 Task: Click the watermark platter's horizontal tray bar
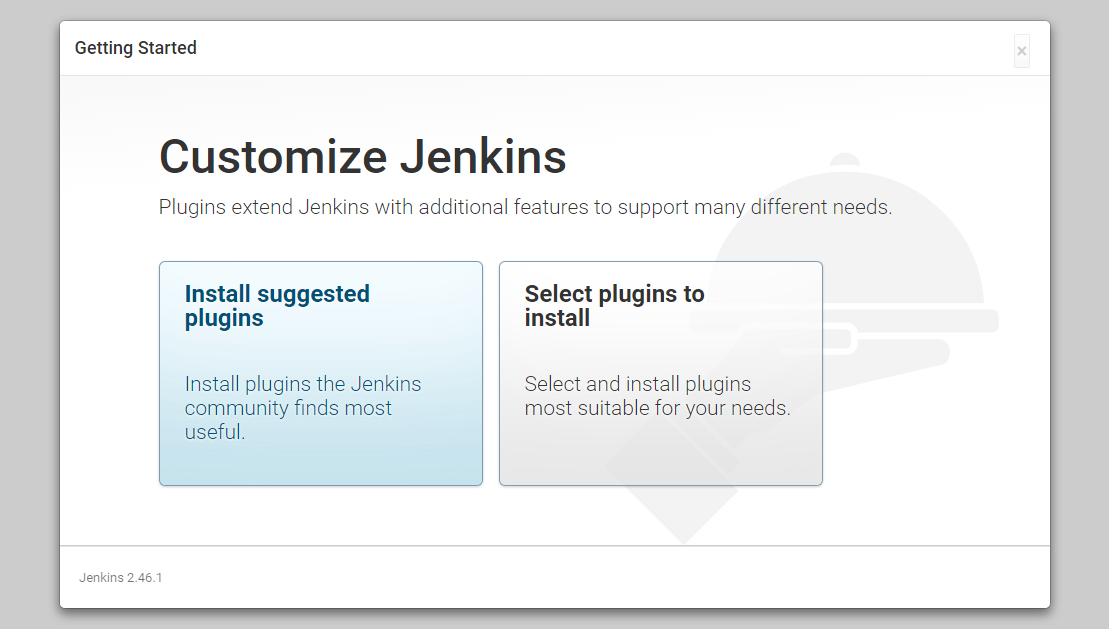point(912,321)
